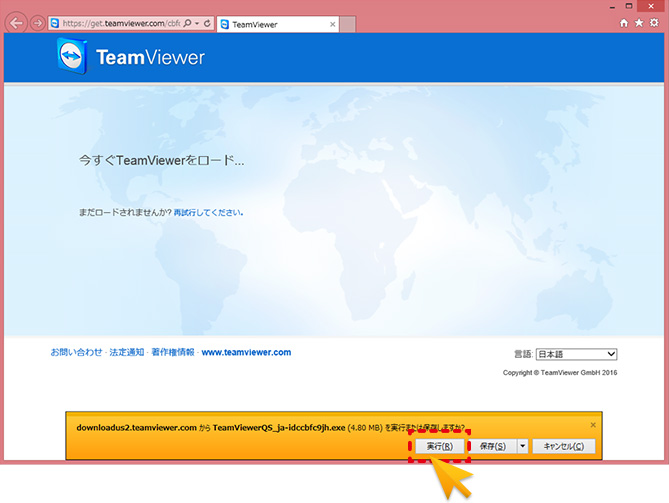Image resolution: width=669 pixels, height=503 pixels.
Task: Open the 言語 language dropdown showing 日本語
Action: click(576, 354)
